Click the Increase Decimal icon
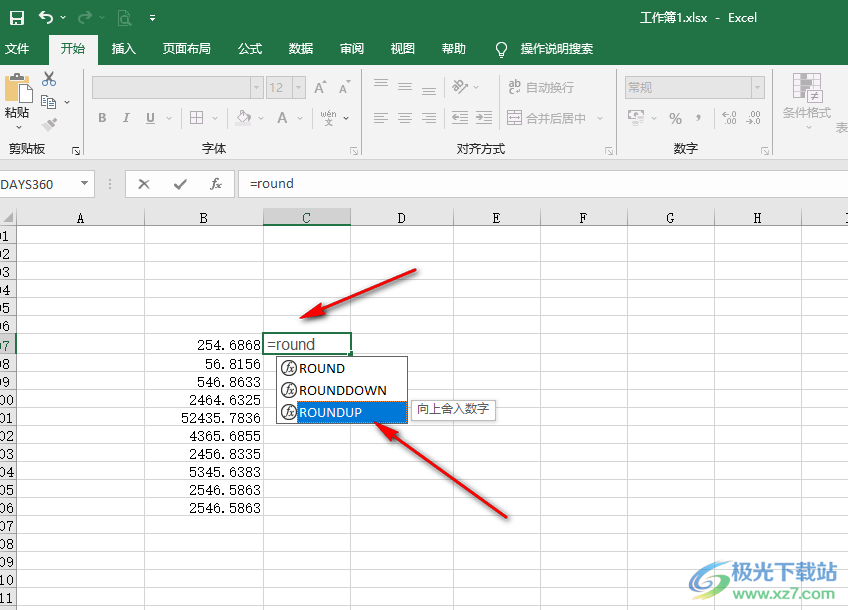 point(729,118)
